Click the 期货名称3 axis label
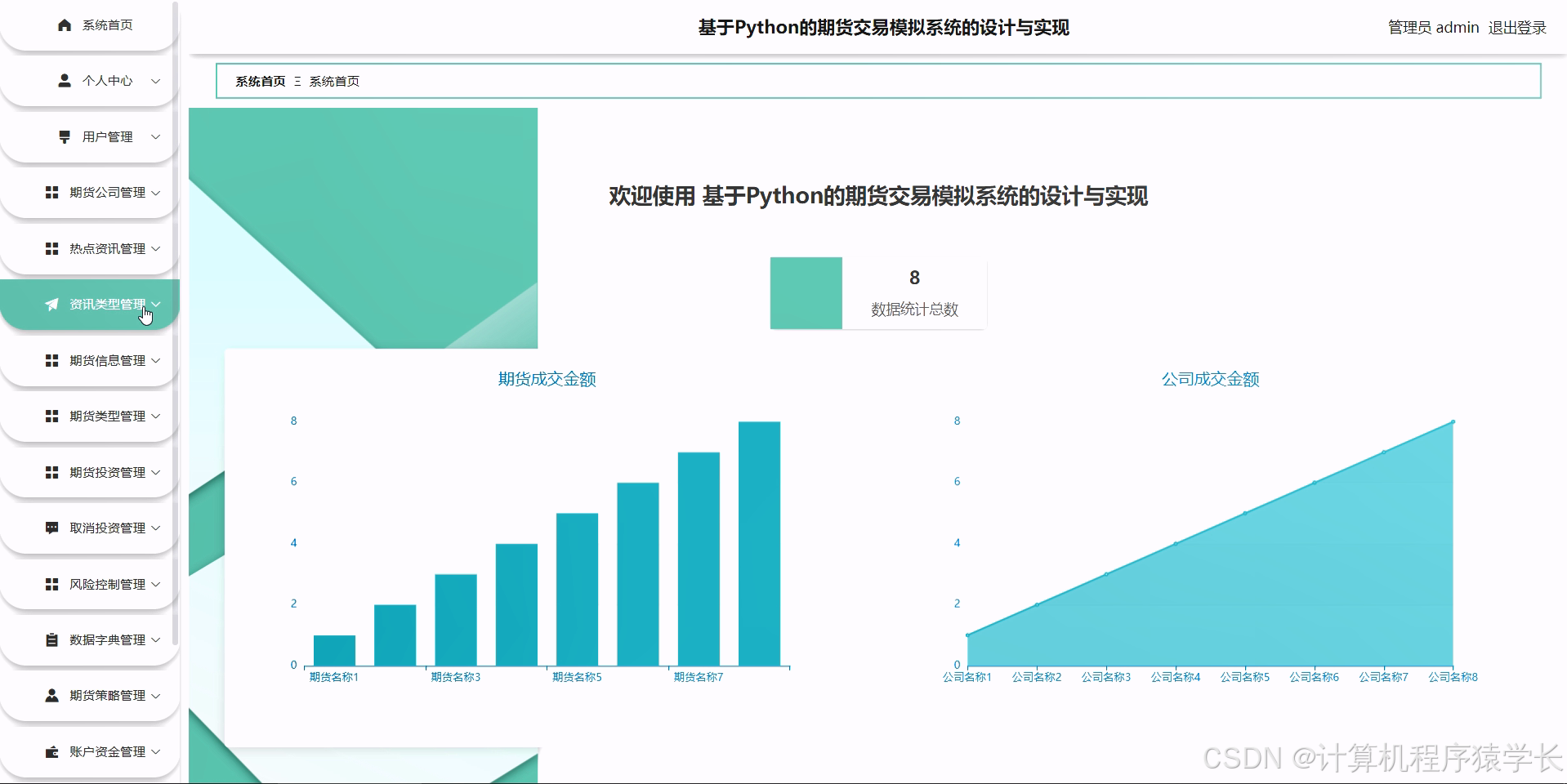1567x784 pixels. tap(456, 677)
